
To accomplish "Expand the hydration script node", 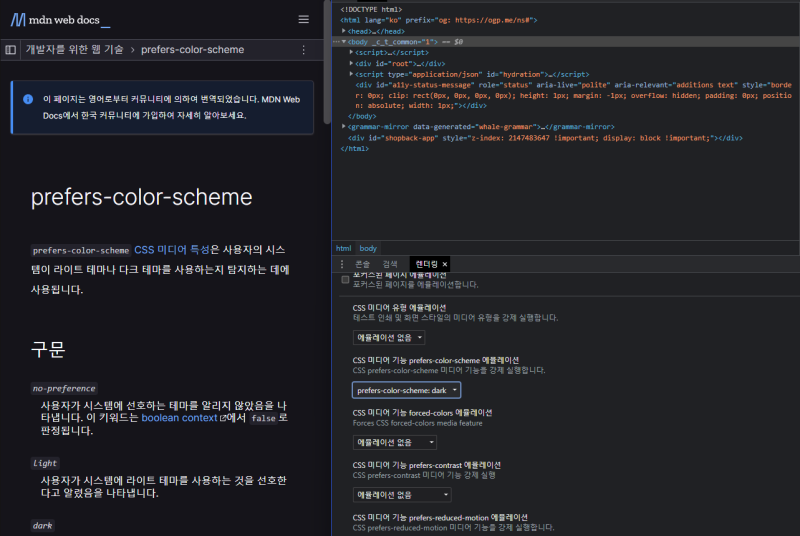I will pyautogui.click(x=351, y=74).
